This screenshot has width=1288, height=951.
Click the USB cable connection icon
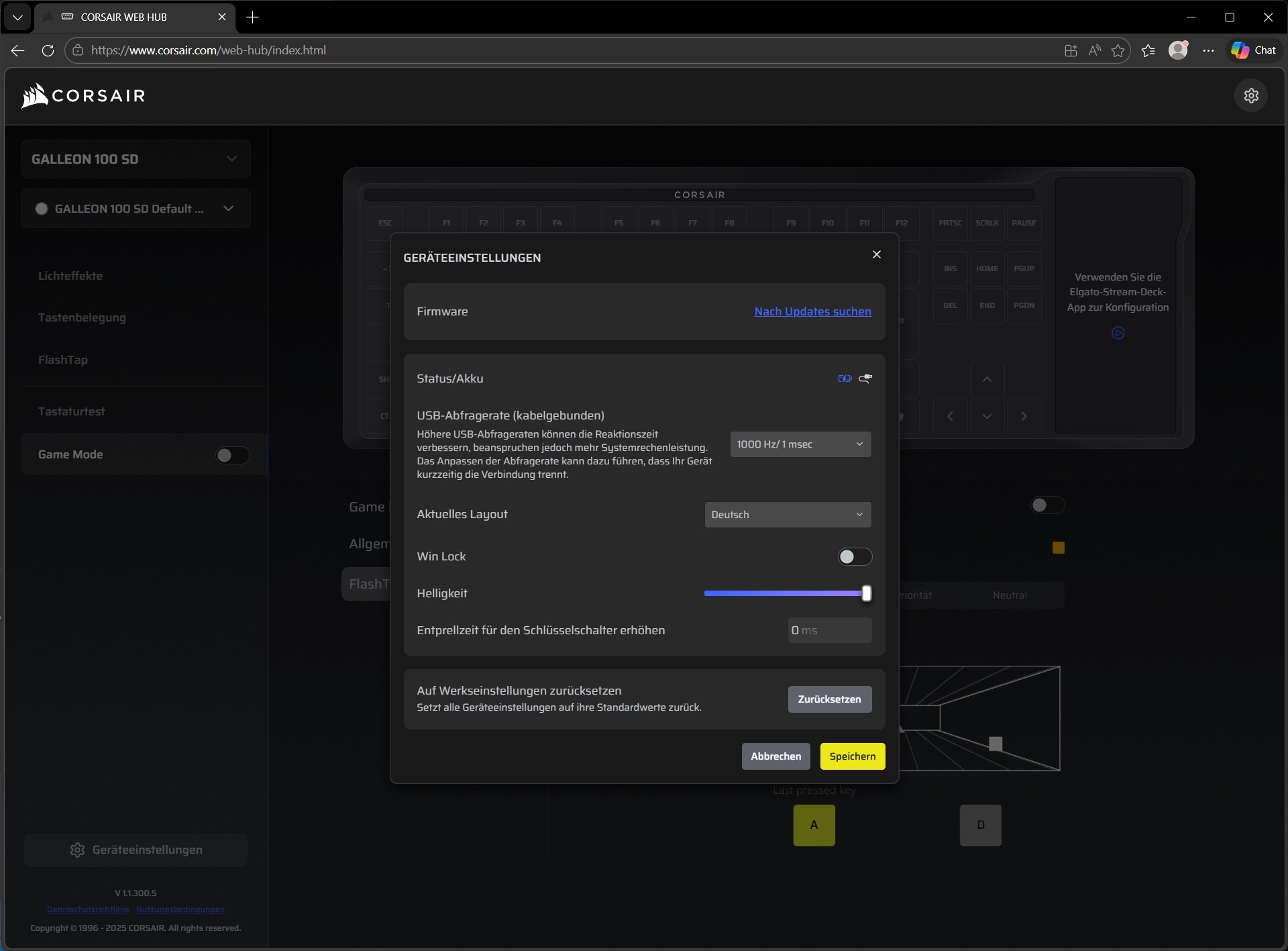tap(865, 379)
